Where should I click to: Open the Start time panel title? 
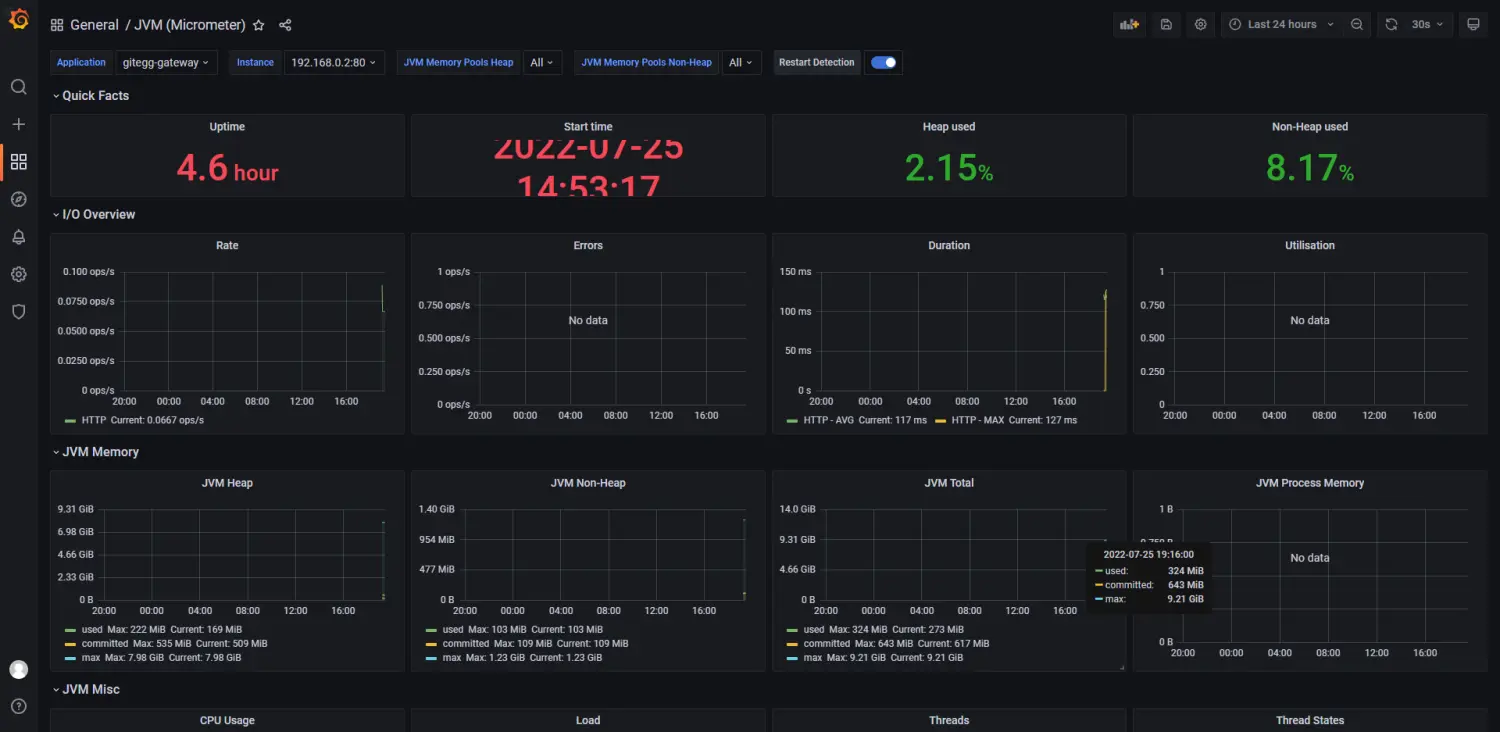[588, 127]
